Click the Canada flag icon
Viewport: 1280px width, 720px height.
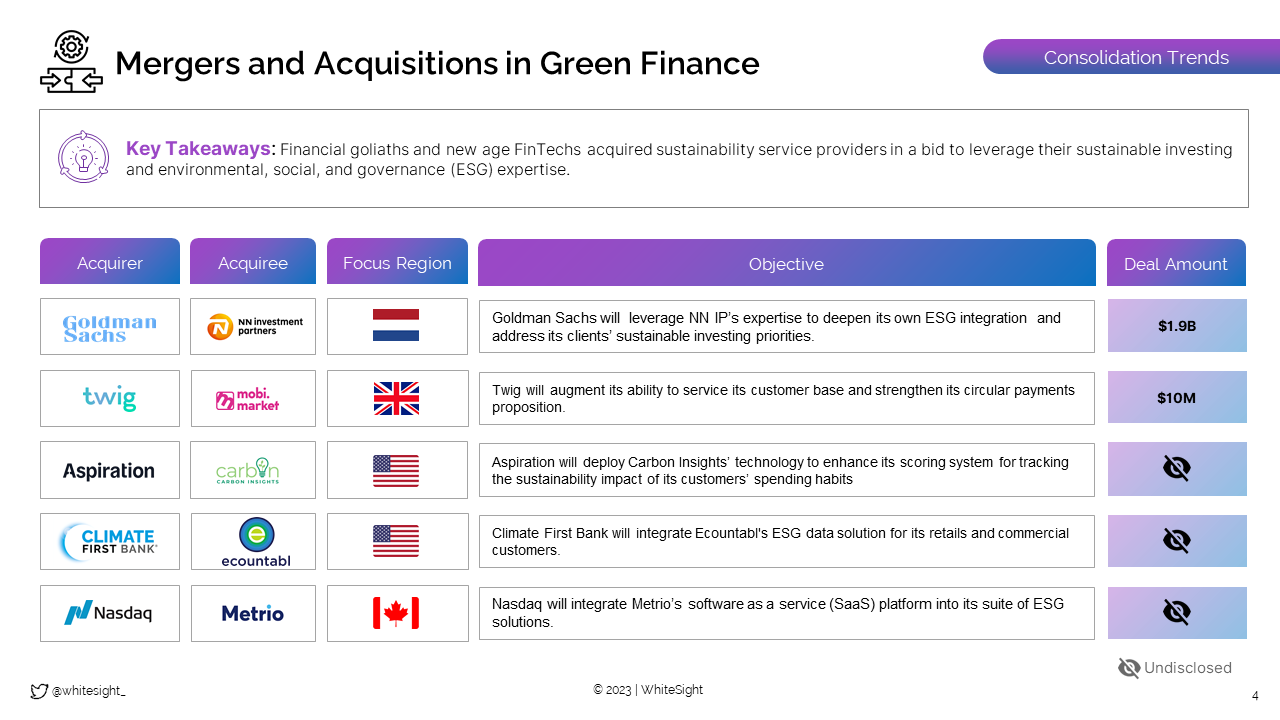(x=396, y=613)
